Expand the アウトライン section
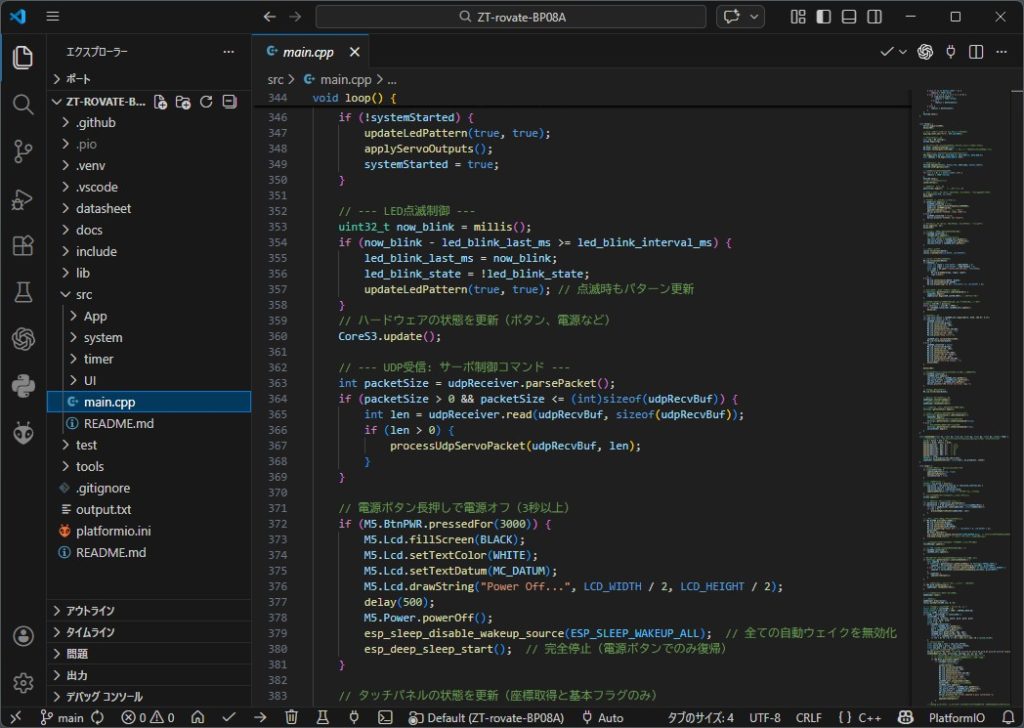Screen dimensions: 1024x728 90,611
